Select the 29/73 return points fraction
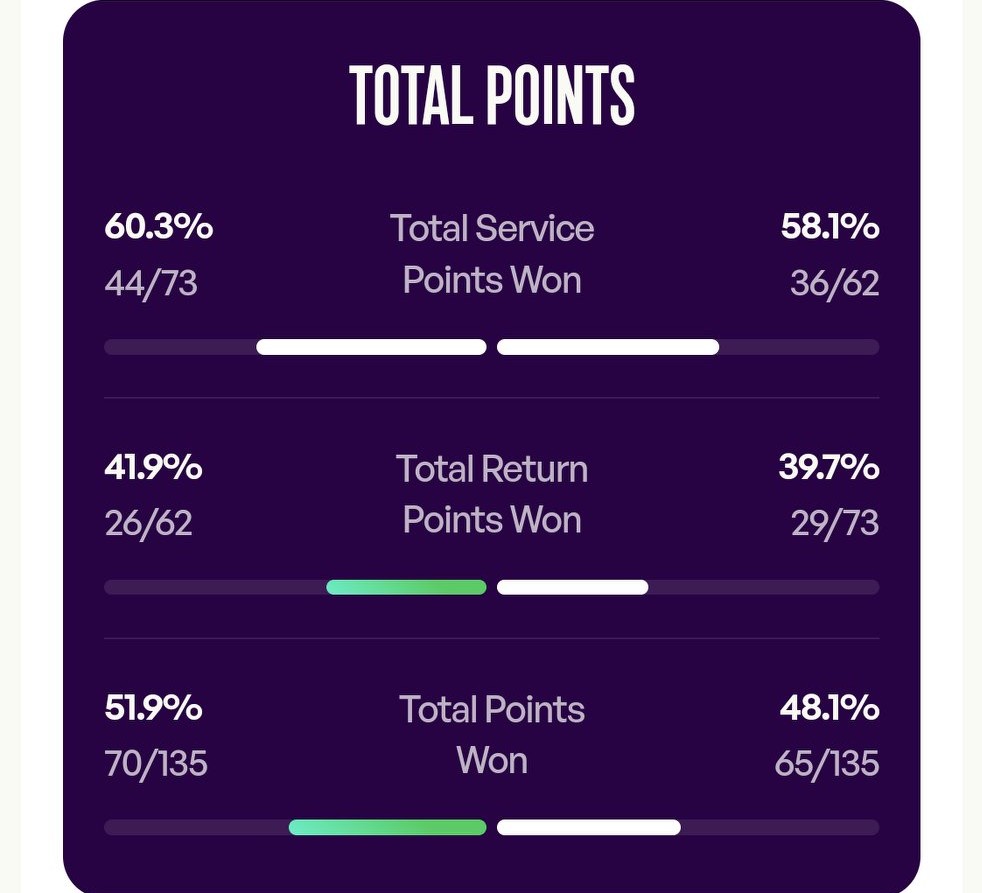982x893 pixels. click(x=834, y=523)
